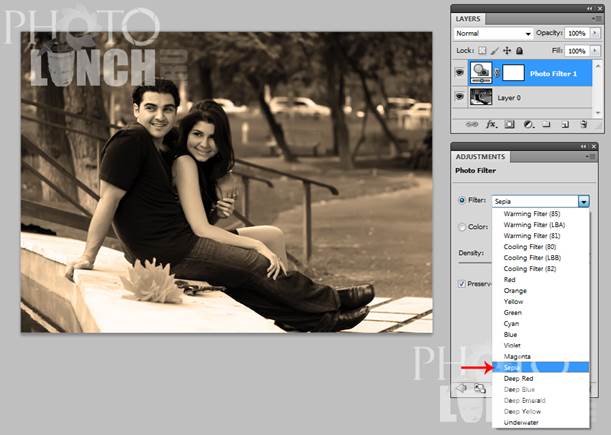Select the Photo Filter 1 layer name

[x=553, y=73]
